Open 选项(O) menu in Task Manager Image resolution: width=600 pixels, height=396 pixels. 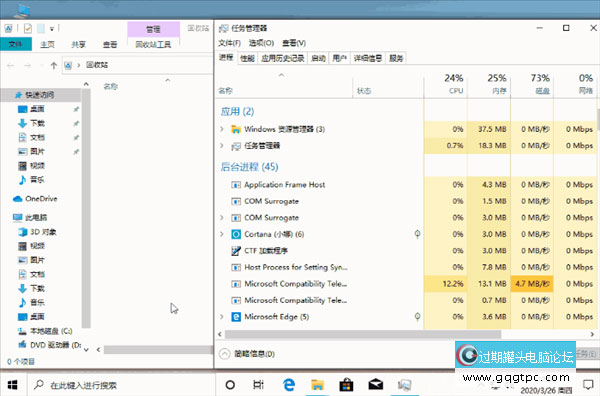pos(261,43)
